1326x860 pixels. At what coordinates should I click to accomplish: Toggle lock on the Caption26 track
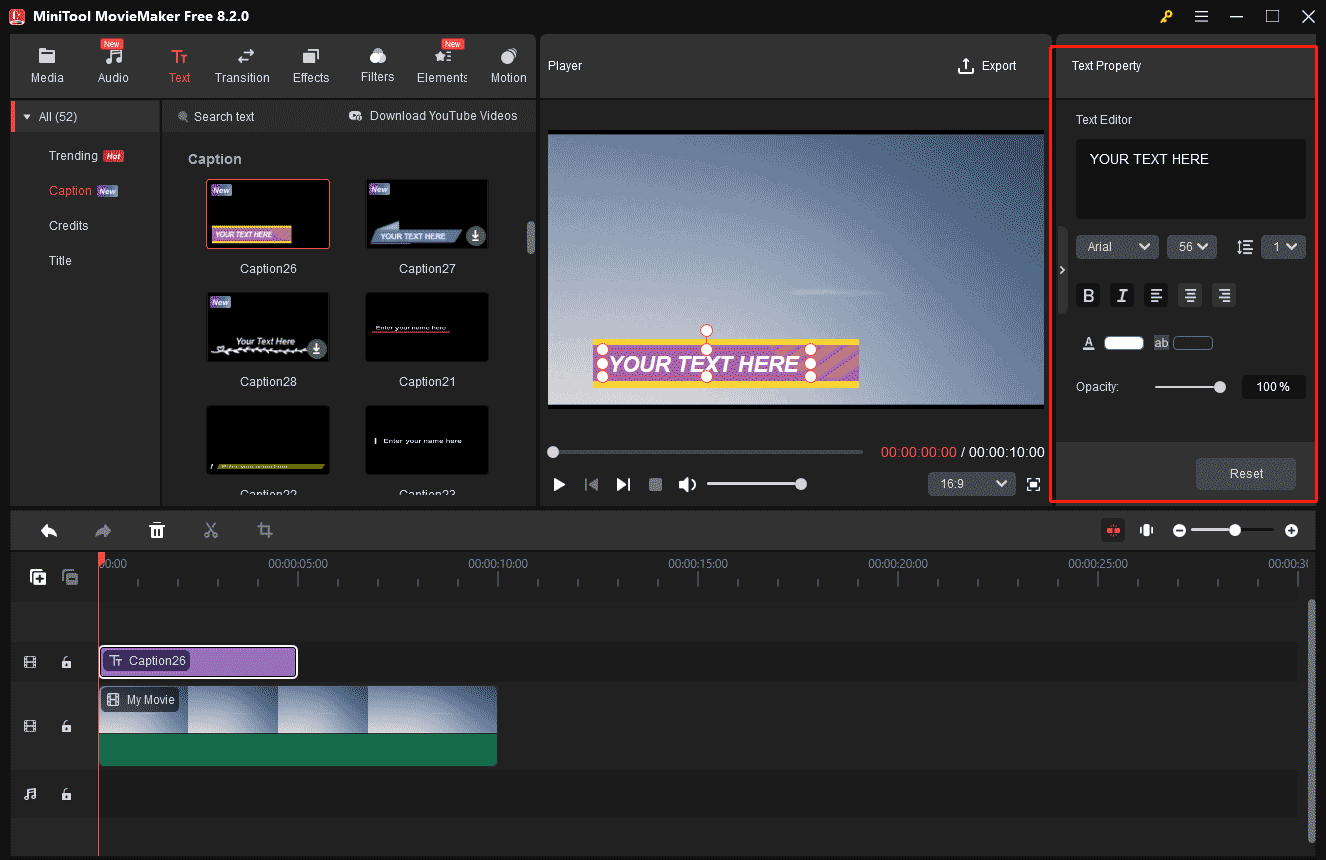point(66,662)
